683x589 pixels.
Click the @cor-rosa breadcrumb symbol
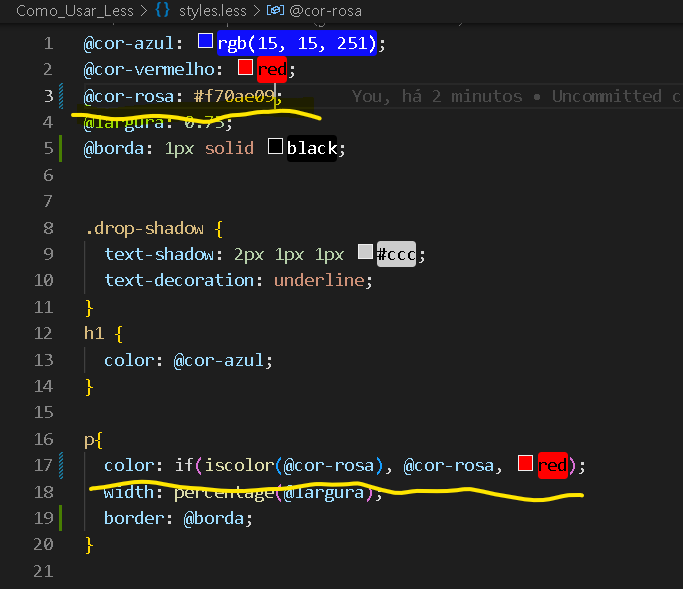click(x=325, y=11)
